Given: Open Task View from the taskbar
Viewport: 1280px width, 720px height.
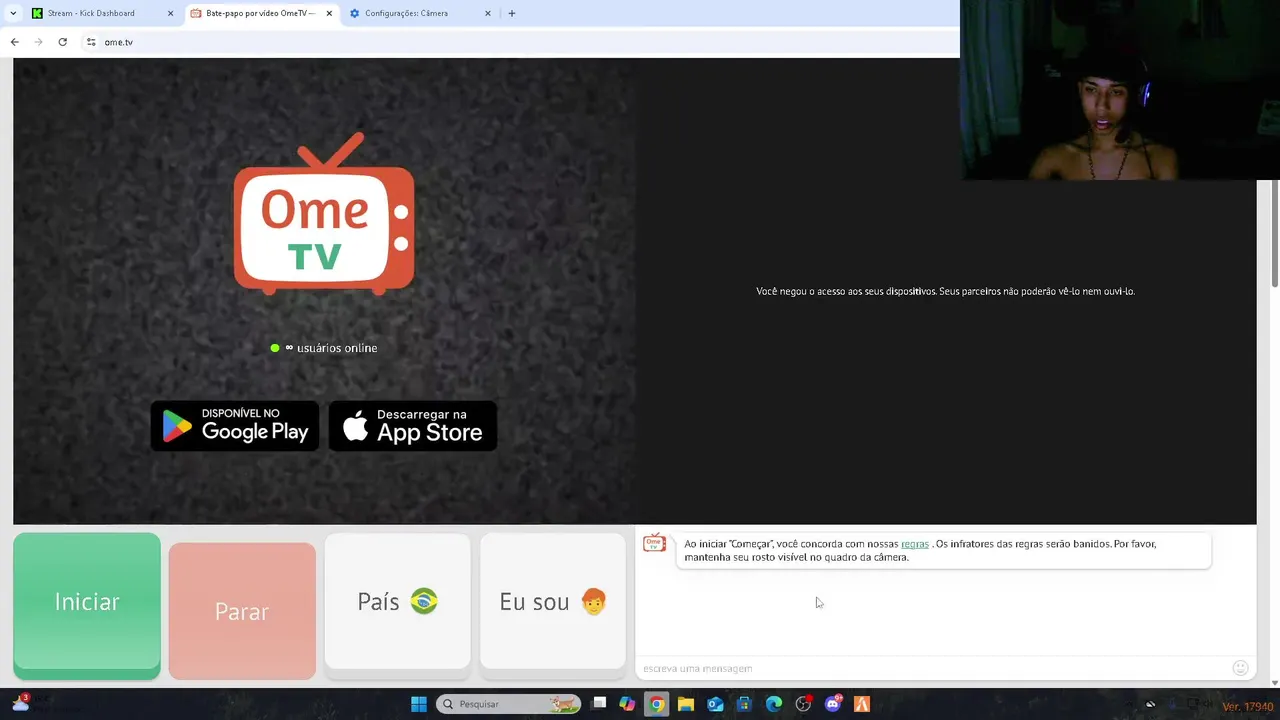Looking at the screenshot, I should pos(598,704).
